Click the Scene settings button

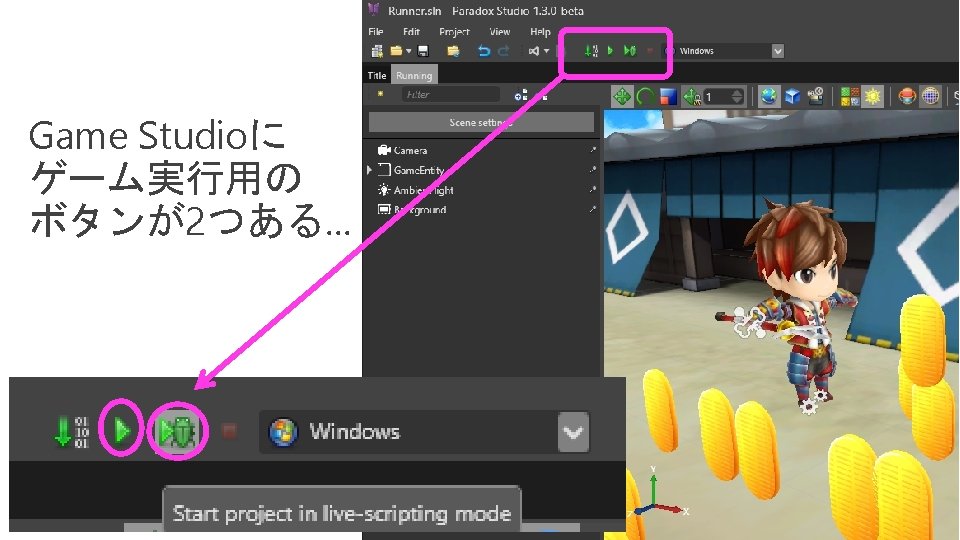pos(481,122)
